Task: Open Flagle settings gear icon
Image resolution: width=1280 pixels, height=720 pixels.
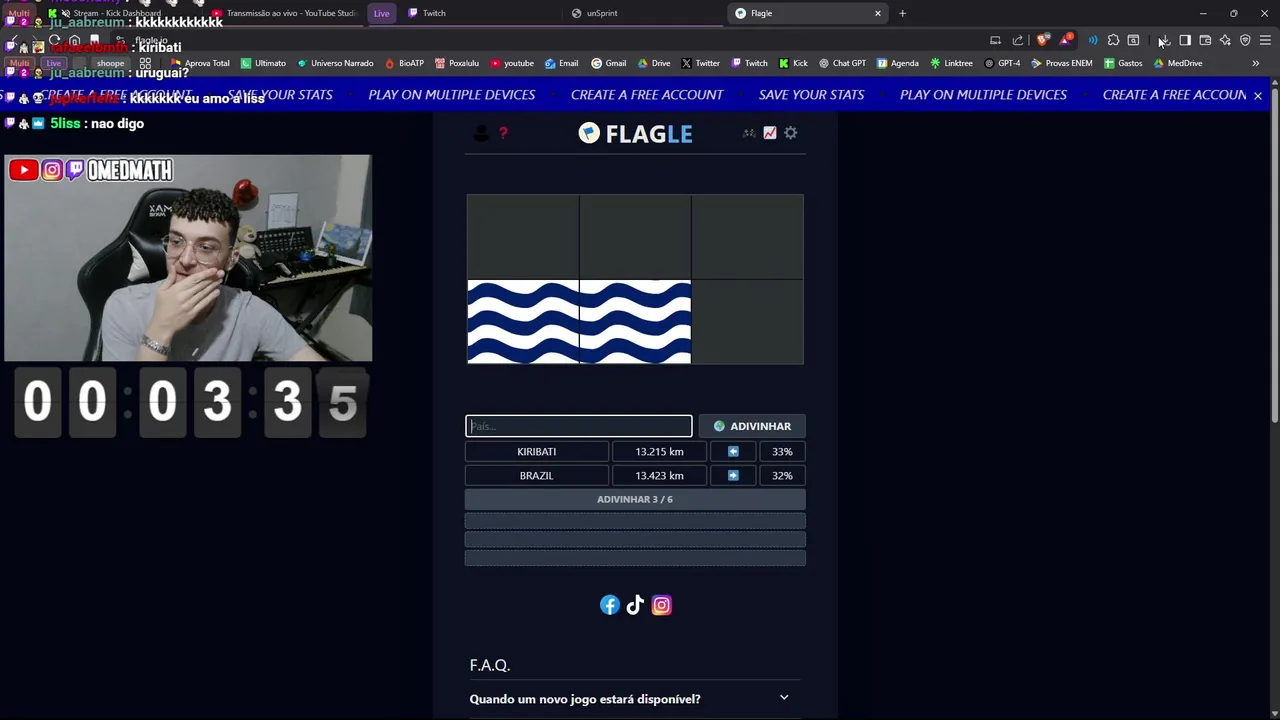Action: (791, 133)
